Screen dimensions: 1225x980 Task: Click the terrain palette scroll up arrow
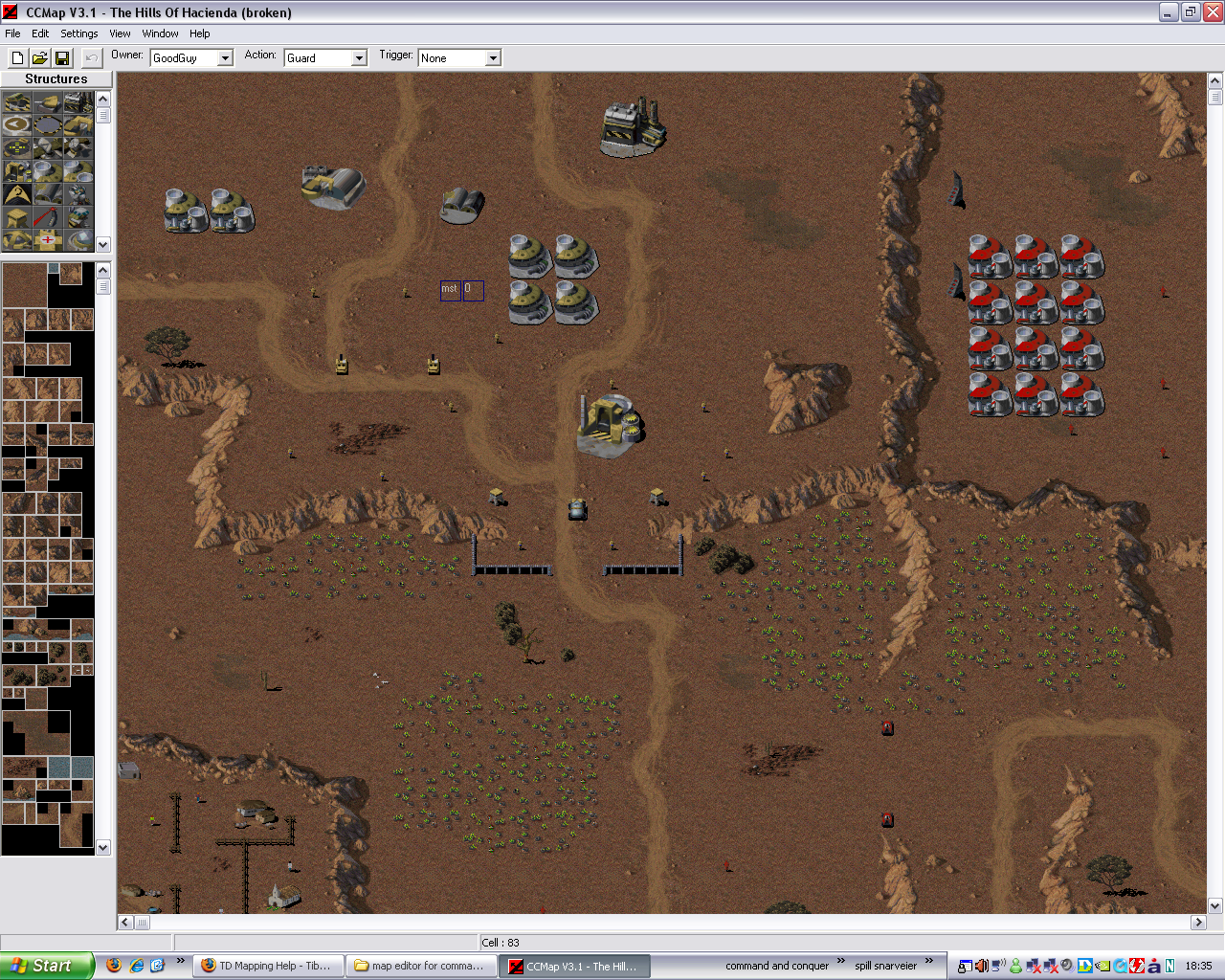pyautogui.click(x=103, y=270)
